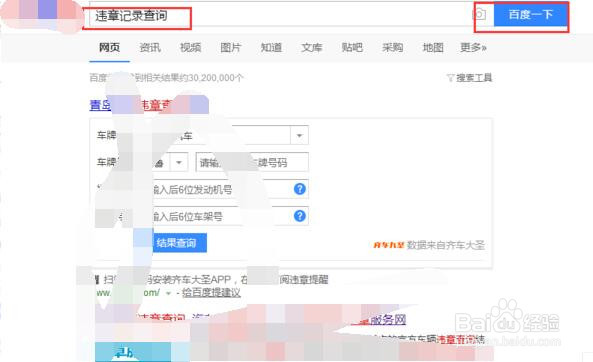
Task: Expand the plate province prefix dropdown
Action: pyautogui.click(x=179, y=163)
